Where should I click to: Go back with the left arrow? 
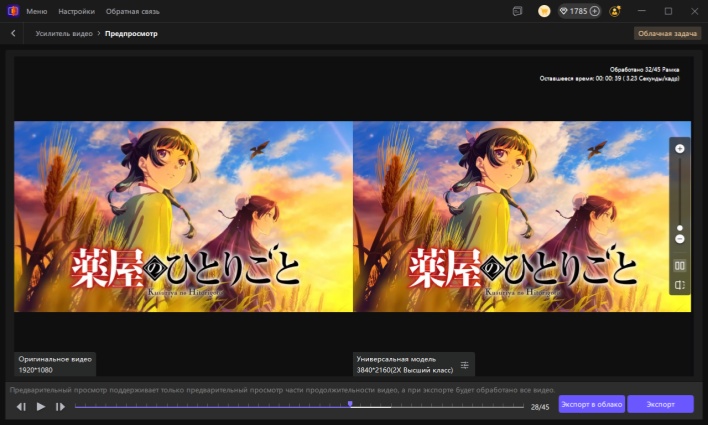pos(13,33)
